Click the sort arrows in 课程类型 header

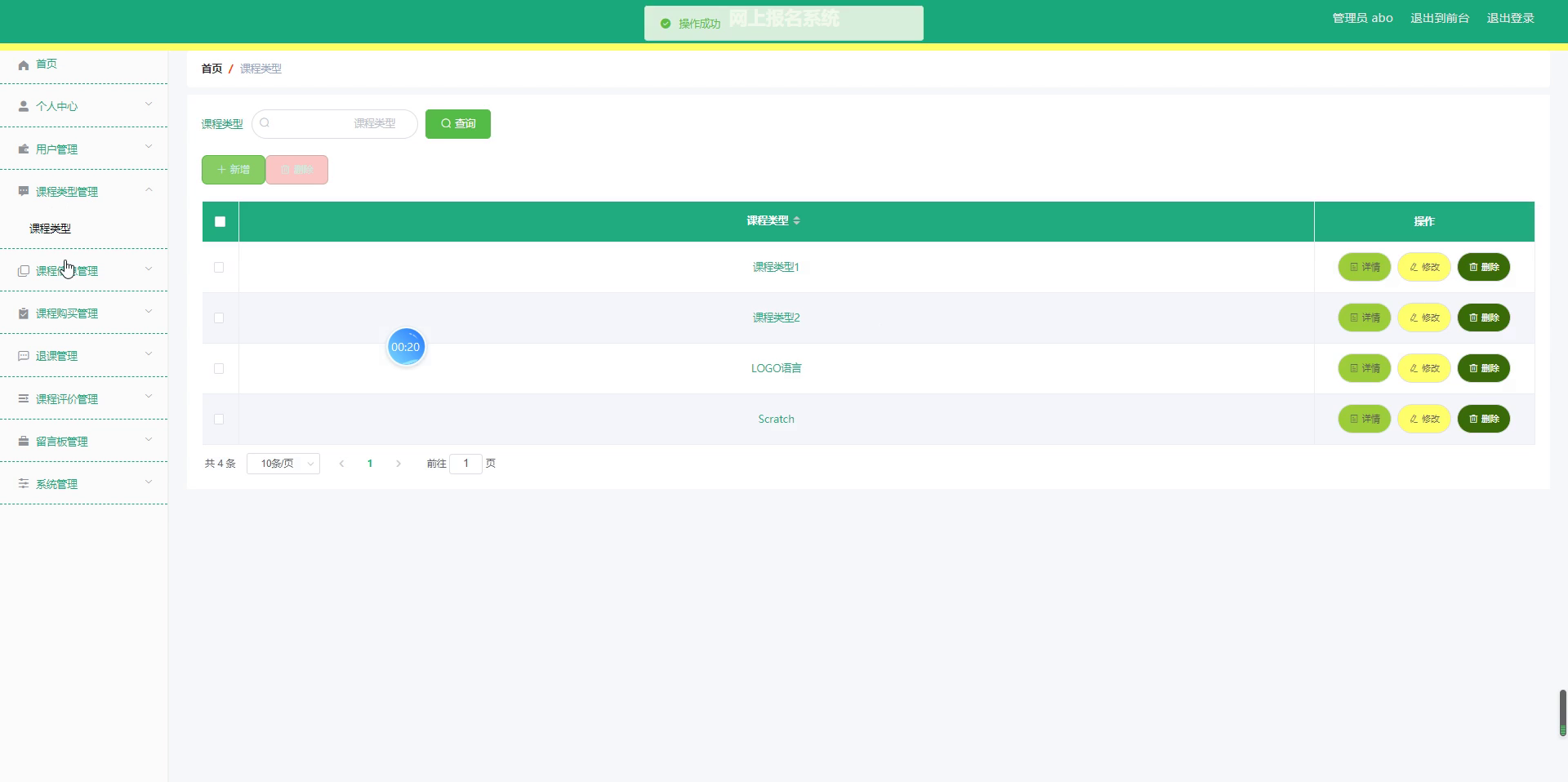pyautogui.click(x=796, y=220)
